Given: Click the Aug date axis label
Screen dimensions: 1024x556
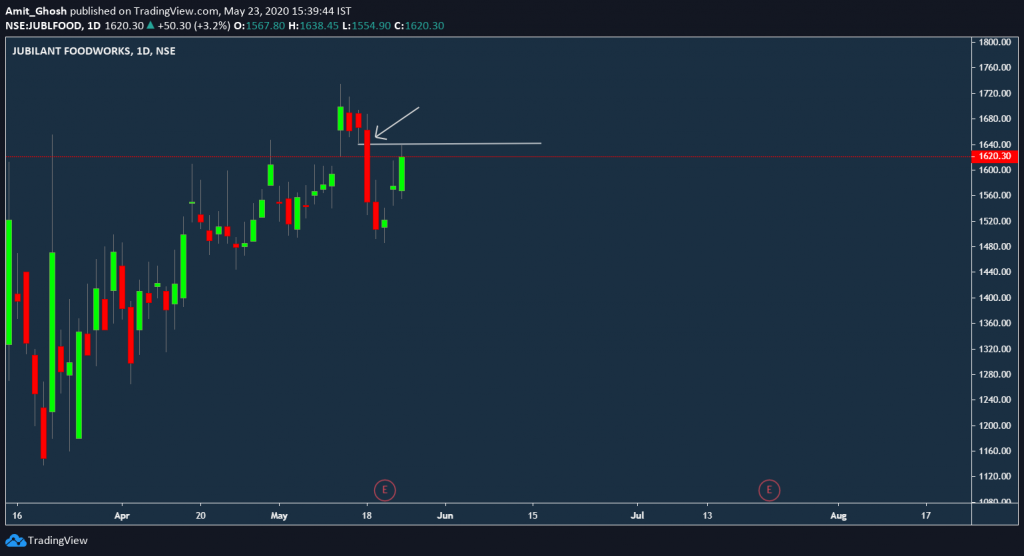Looking at the screenshot, I should click(x=838, y=515).
